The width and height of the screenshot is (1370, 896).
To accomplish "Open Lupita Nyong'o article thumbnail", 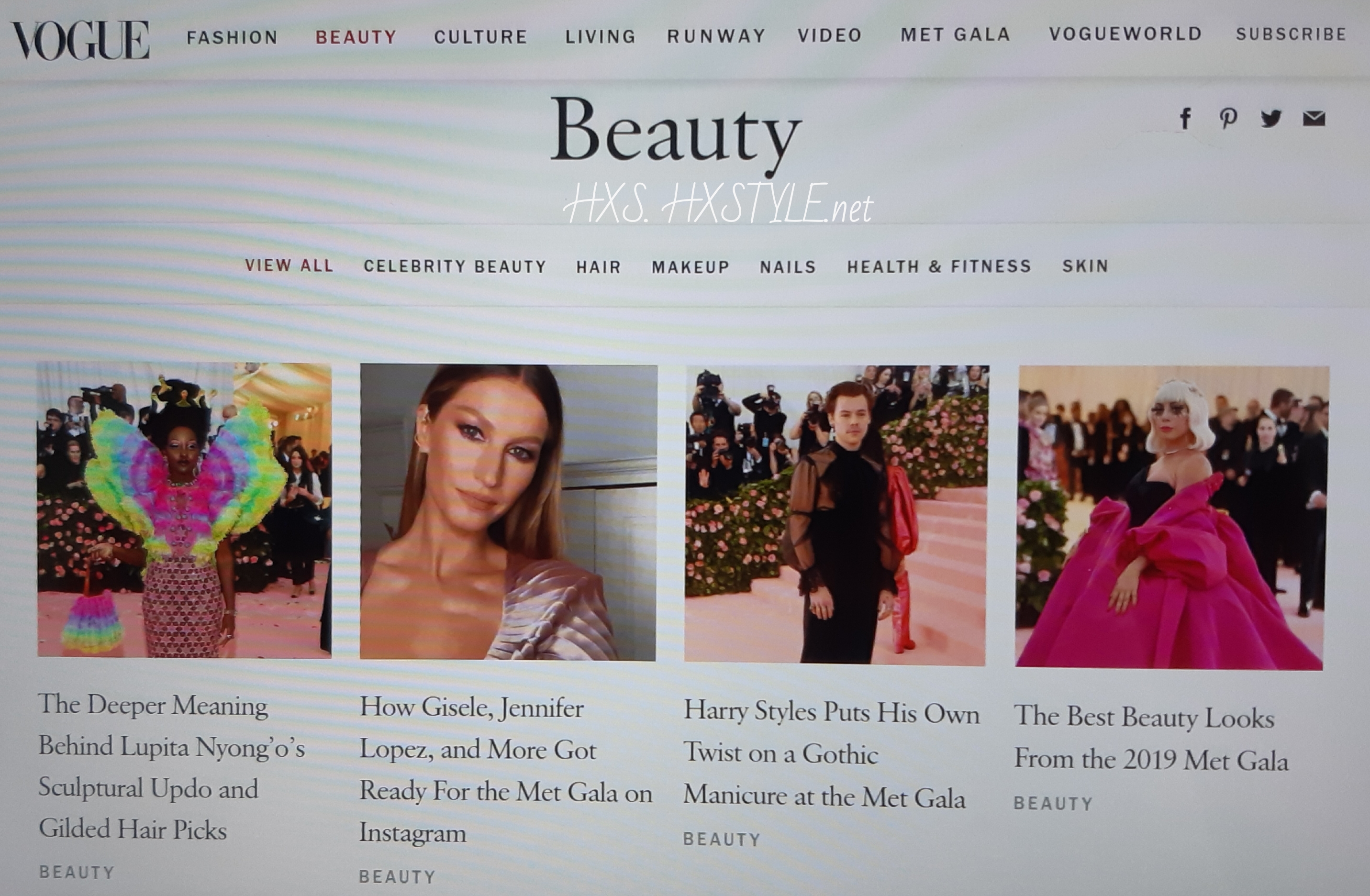I will pos(184,510).
